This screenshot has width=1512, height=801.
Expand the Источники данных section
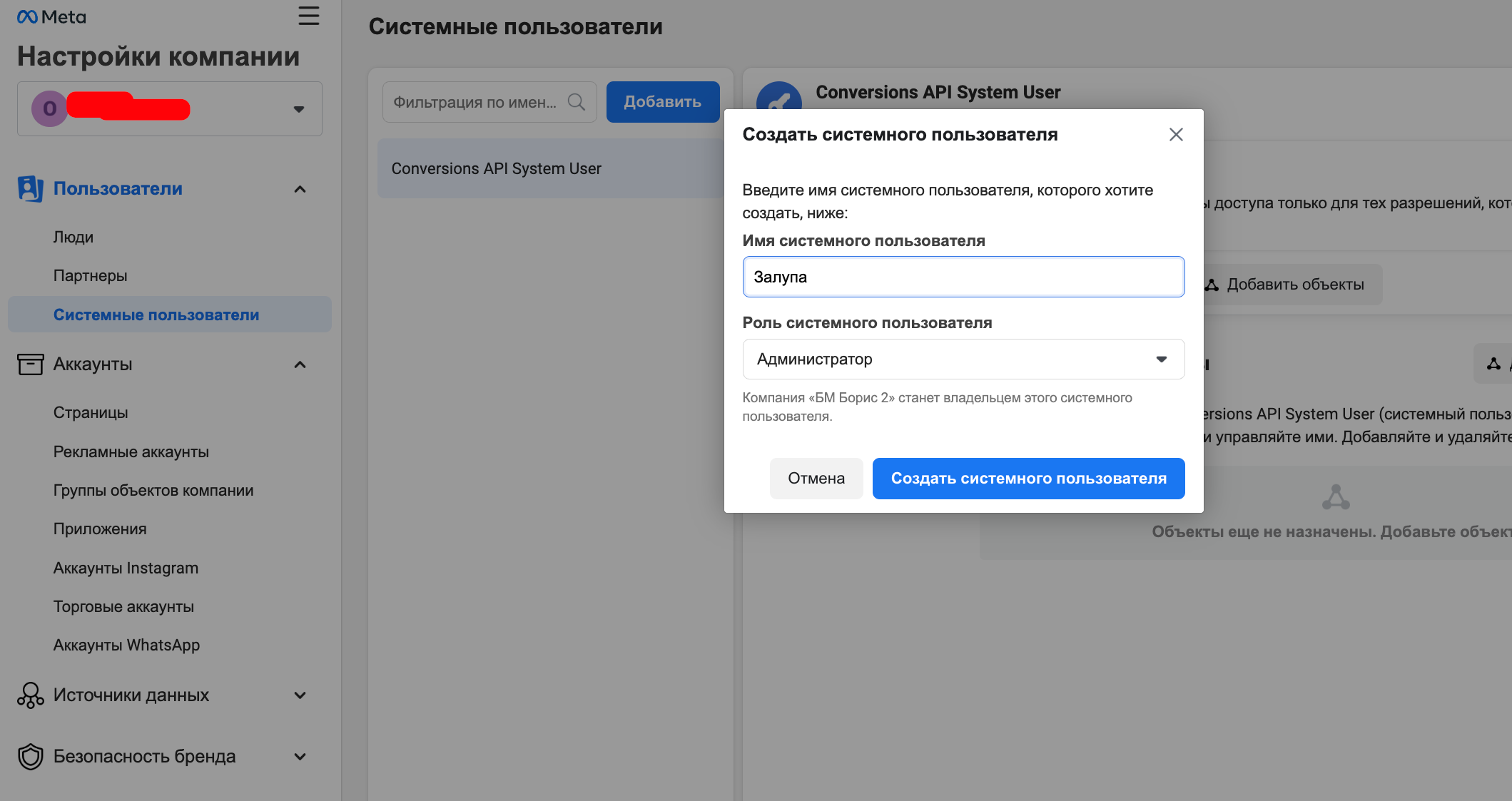[x=300, y=695]
